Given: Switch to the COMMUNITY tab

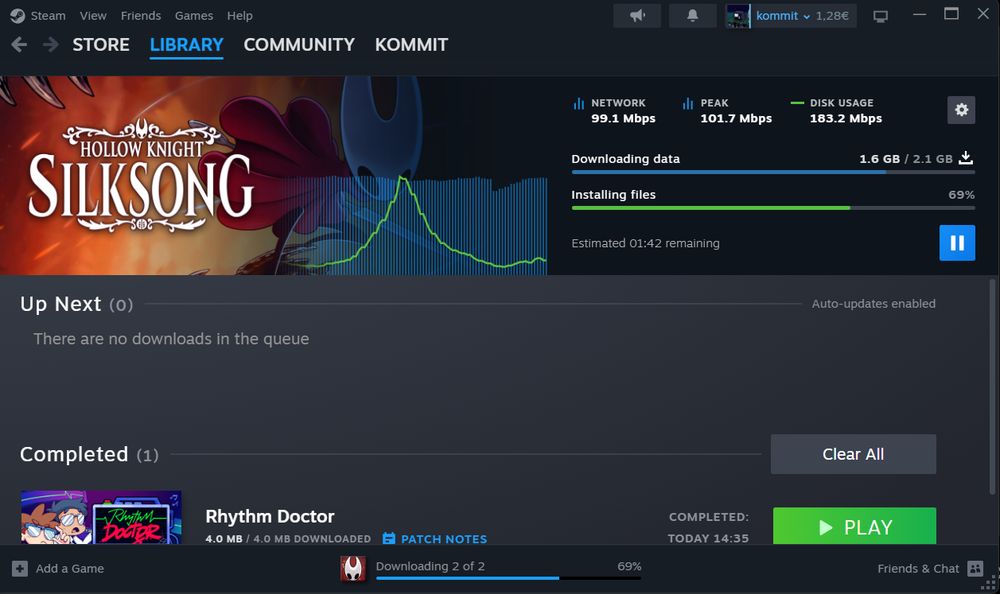Looking at the screenshot, I should pyautogui.click(x=299, y=45).
